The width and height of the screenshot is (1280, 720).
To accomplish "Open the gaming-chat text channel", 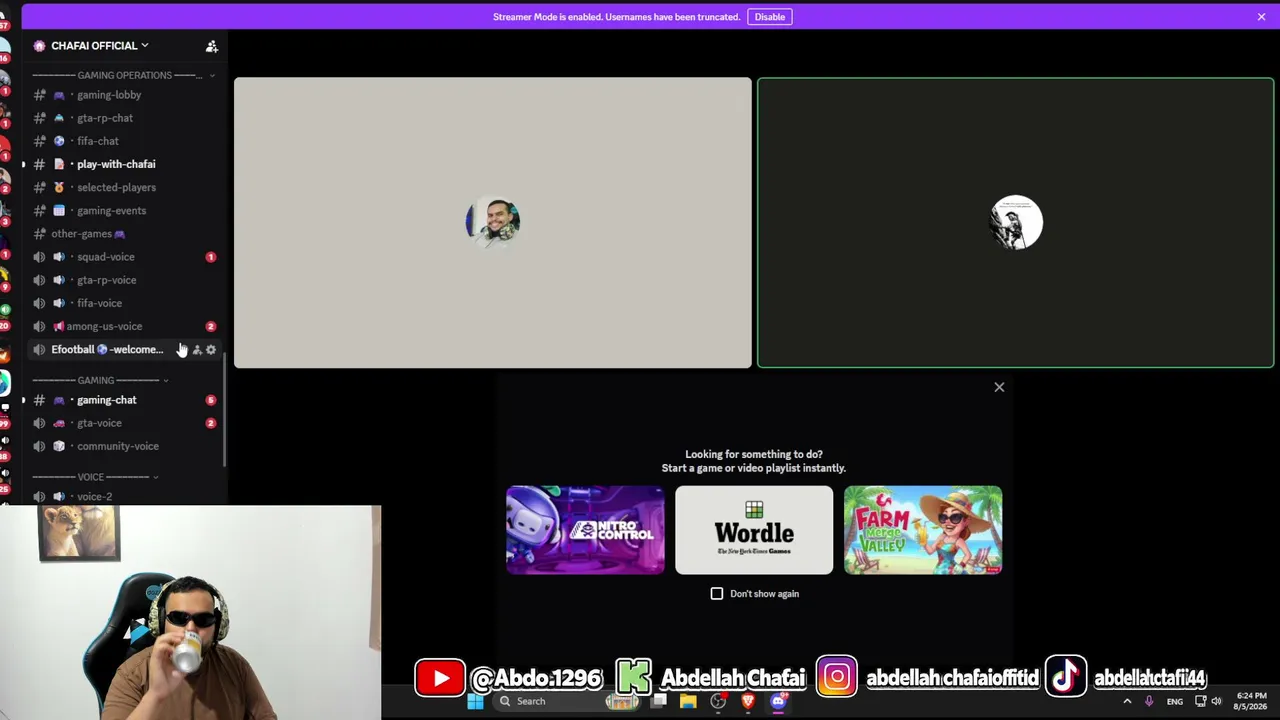I will click(125, 400).
